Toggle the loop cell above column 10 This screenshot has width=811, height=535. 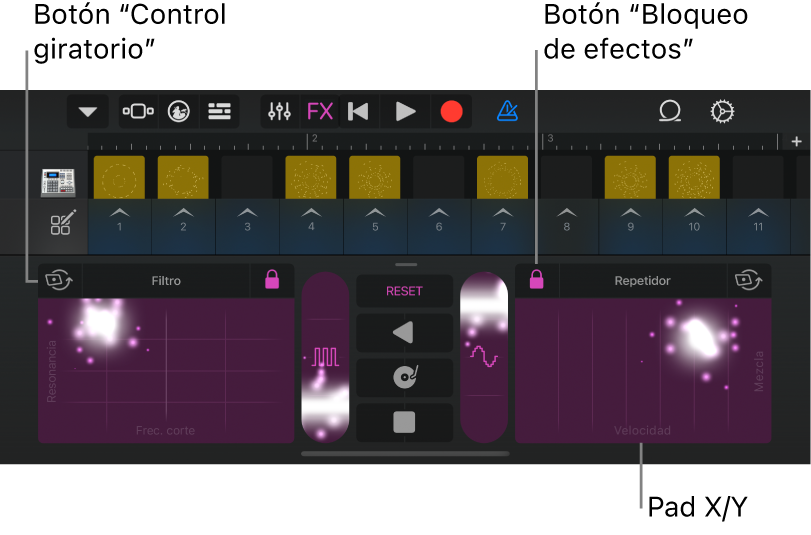[694, 177]
